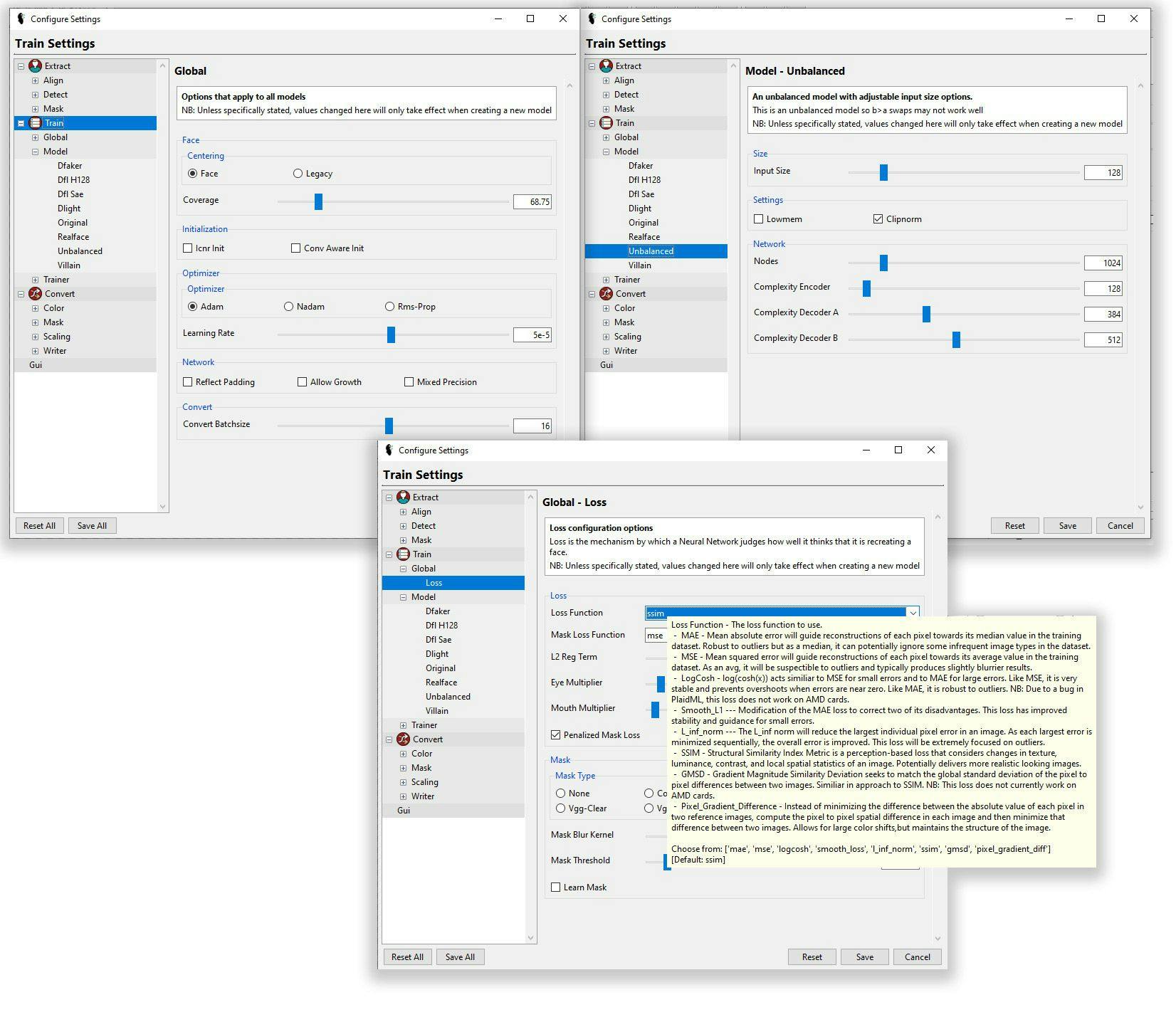1176x1017 pixels.
Task: Select Villain model in the left window tree
Action: (69, 265)
